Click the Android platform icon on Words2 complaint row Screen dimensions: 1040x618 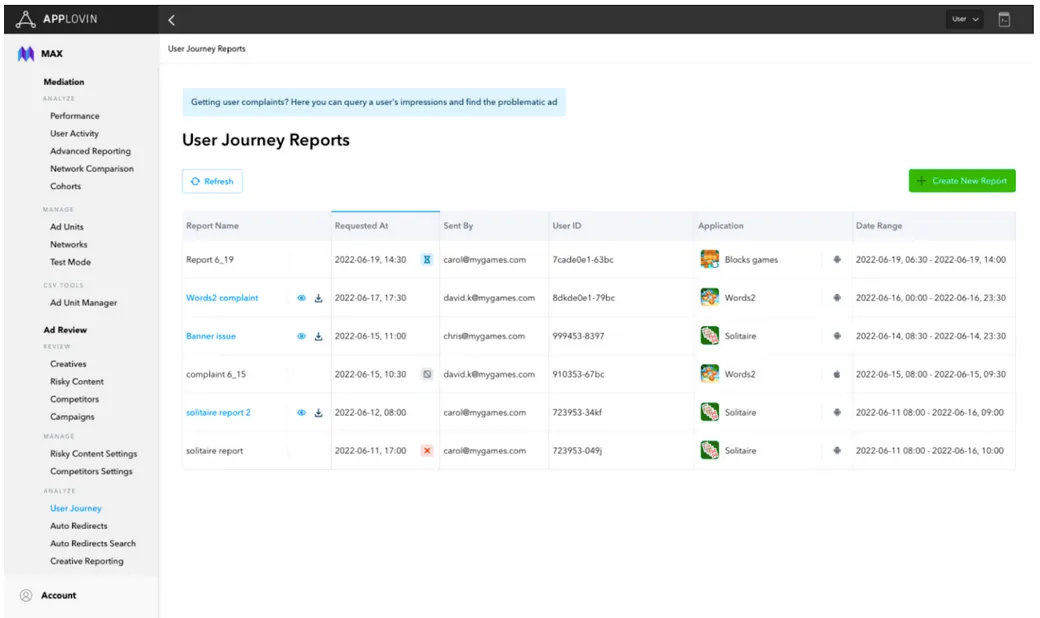point(837,298)
